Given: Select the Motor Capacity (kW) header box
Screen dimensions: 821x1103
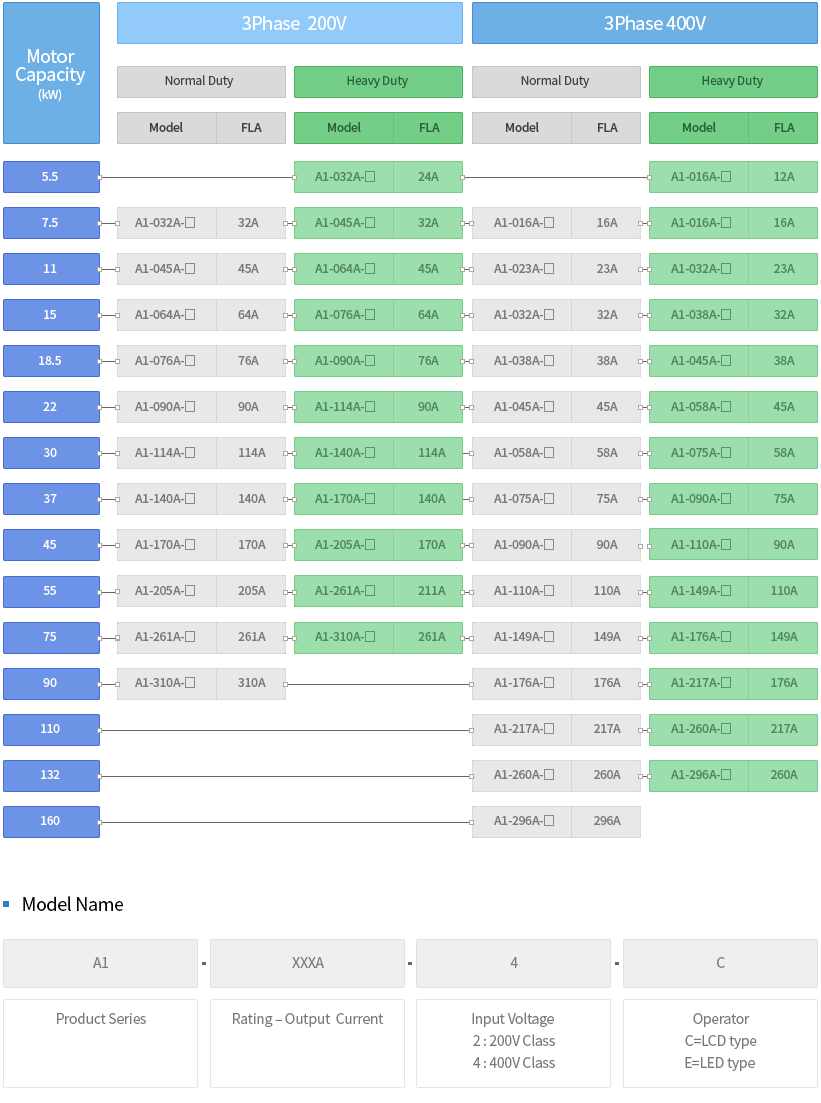Looking at the screenshot, I should 51,73.
